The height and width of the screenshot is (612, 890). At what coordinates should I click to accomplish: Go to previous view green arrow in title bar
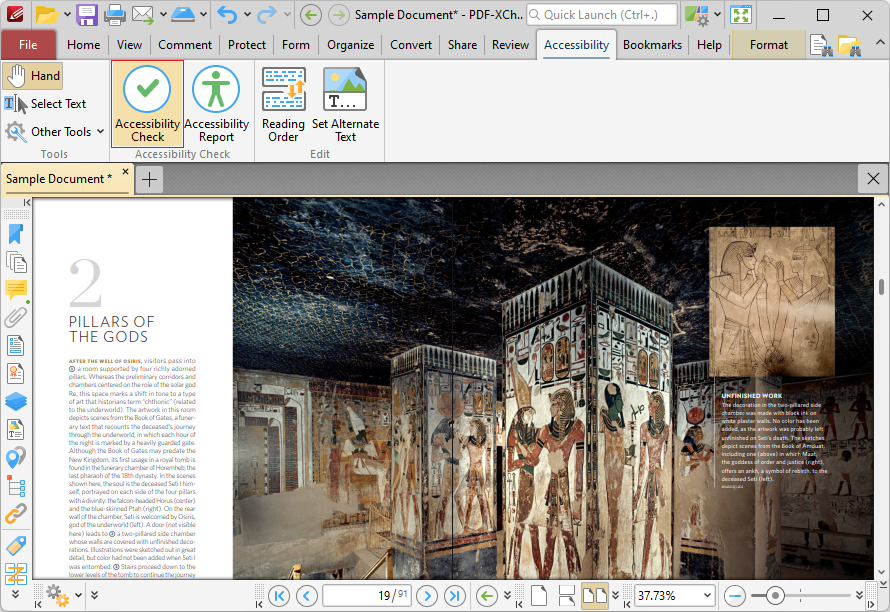click(x=310, y=15)
